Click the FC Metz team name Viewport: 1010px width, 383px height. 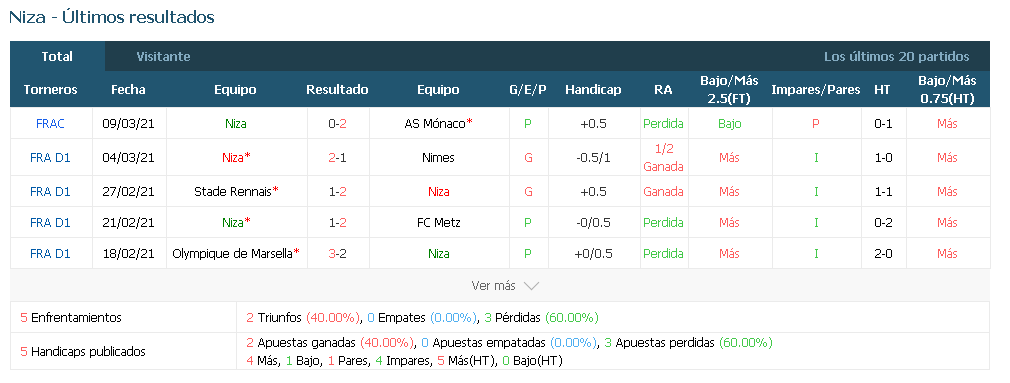point(439,223)
